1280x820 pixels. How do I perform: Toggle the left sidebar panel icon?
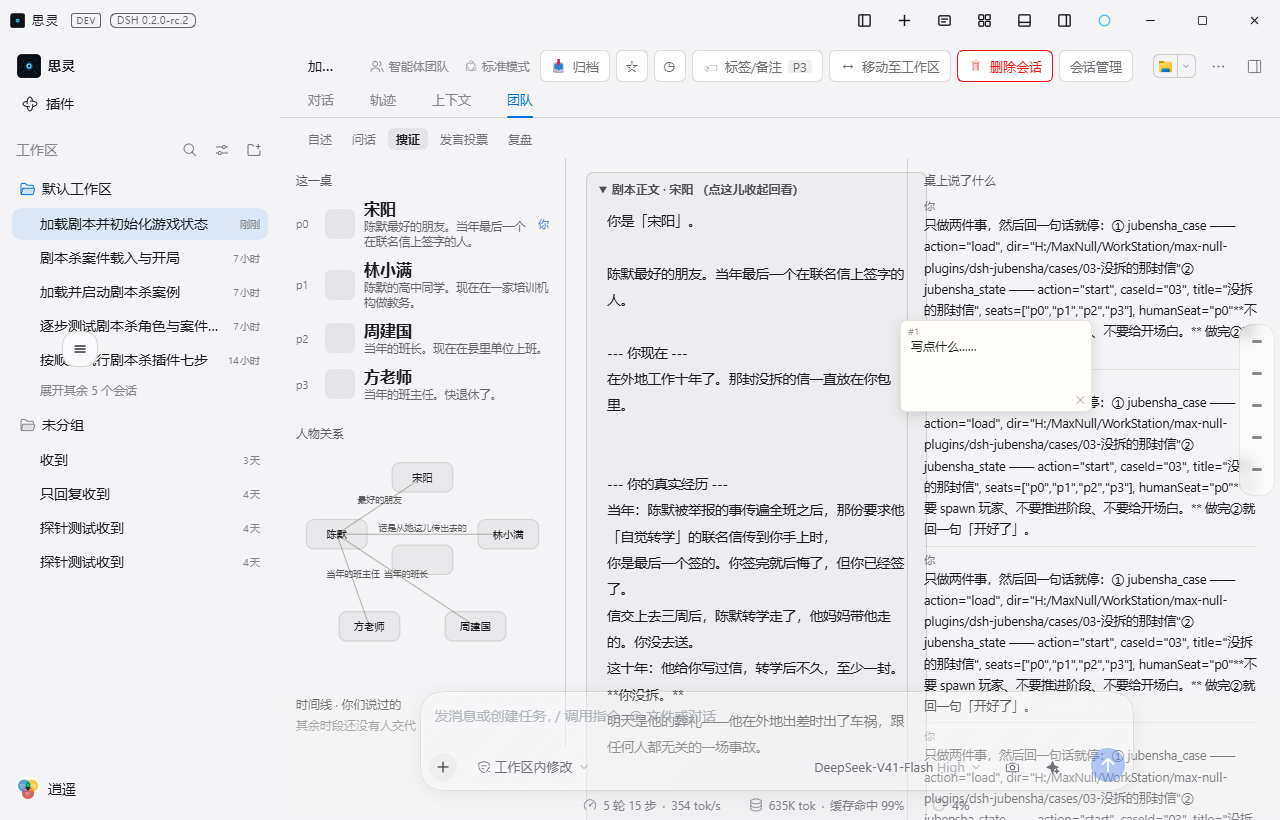[x=865, y=20]
